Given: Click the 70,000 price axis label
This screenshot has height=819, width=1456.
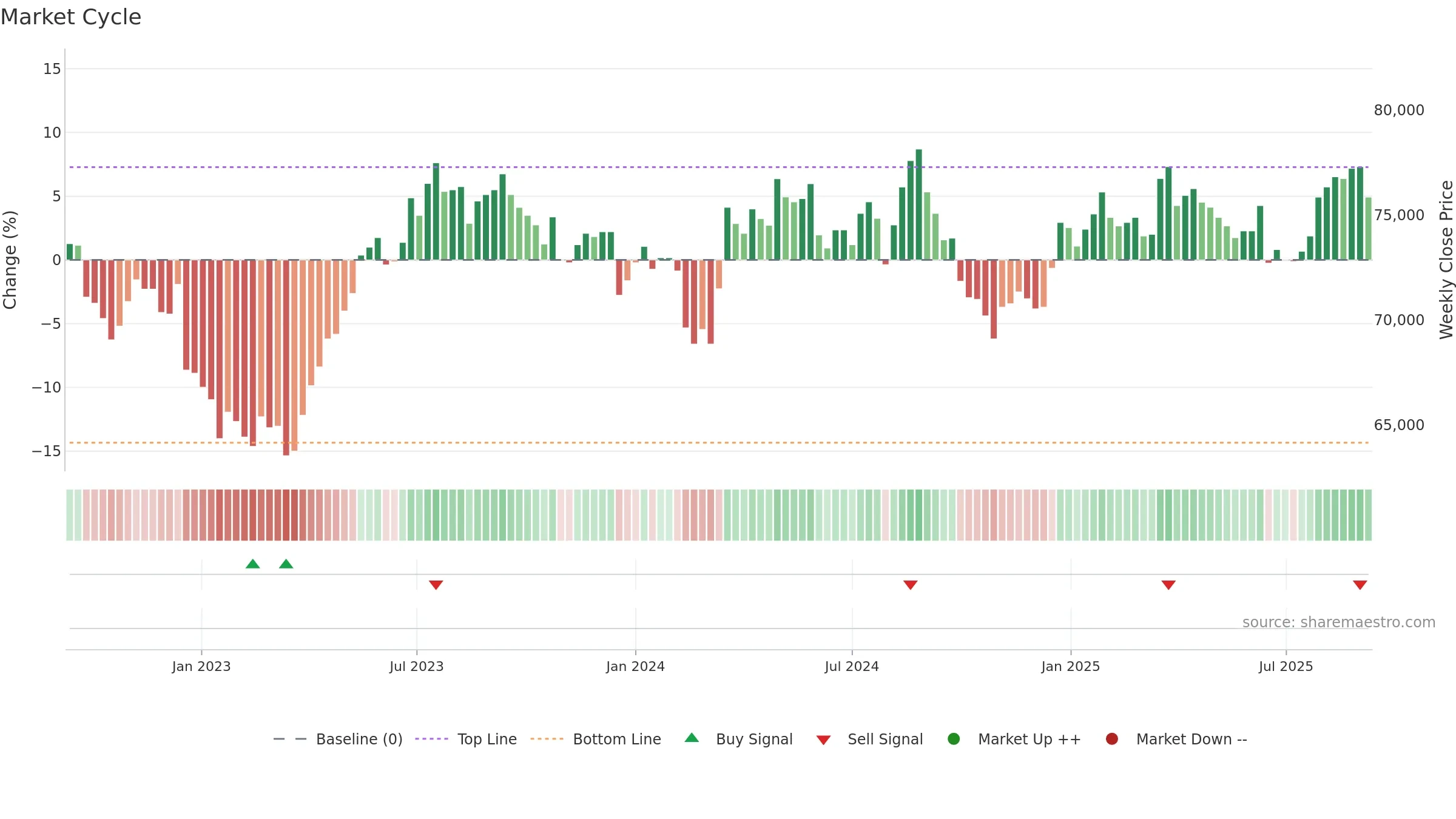Looking at the screenshot, I should pos(1399,320).
